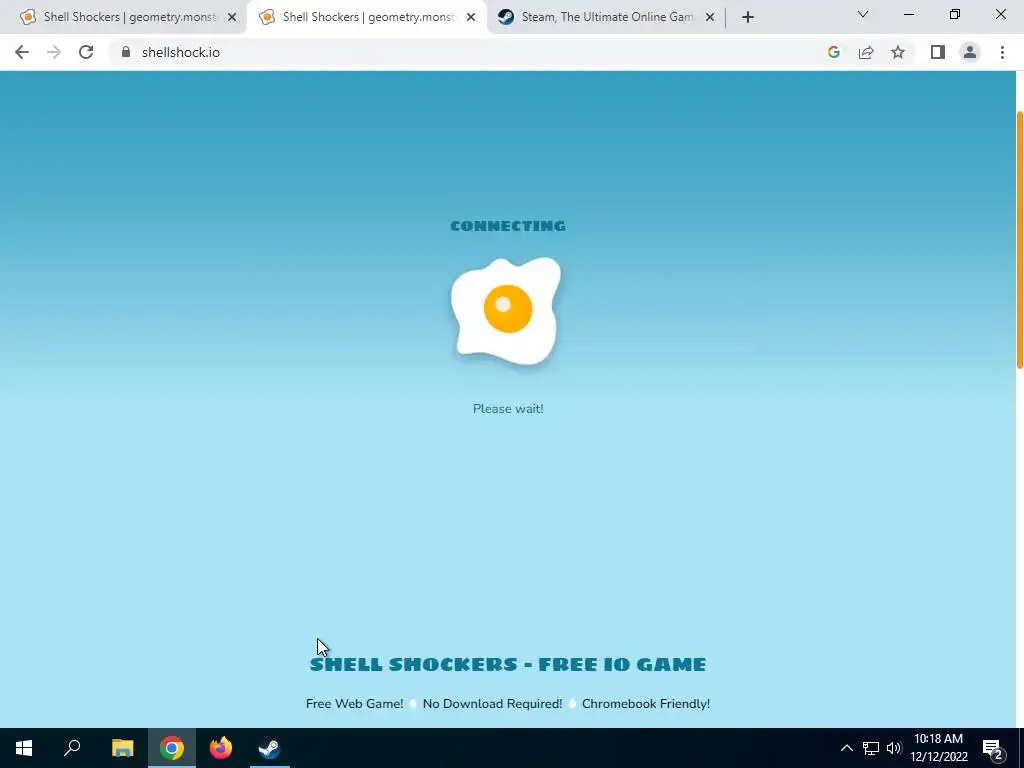The height and width of the screenshot is (768, 1024).
Task: View site info via the lock icon
Action: point(125,52)
